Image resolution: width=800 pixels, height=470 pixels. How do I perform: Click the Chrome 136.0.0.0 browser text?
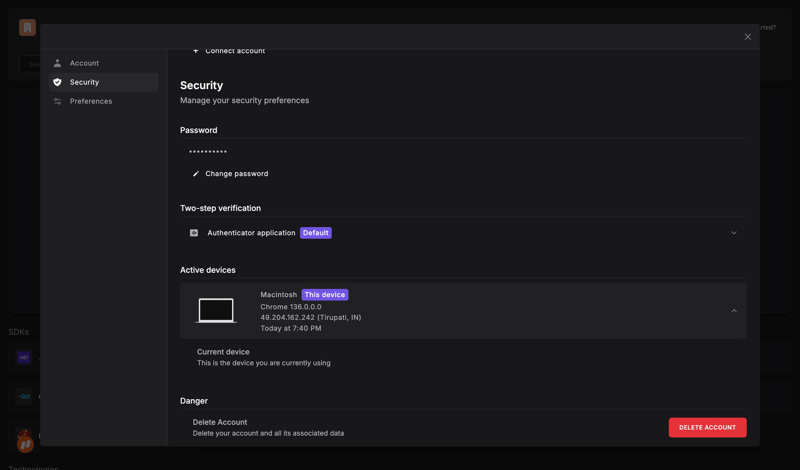[291, 307]
